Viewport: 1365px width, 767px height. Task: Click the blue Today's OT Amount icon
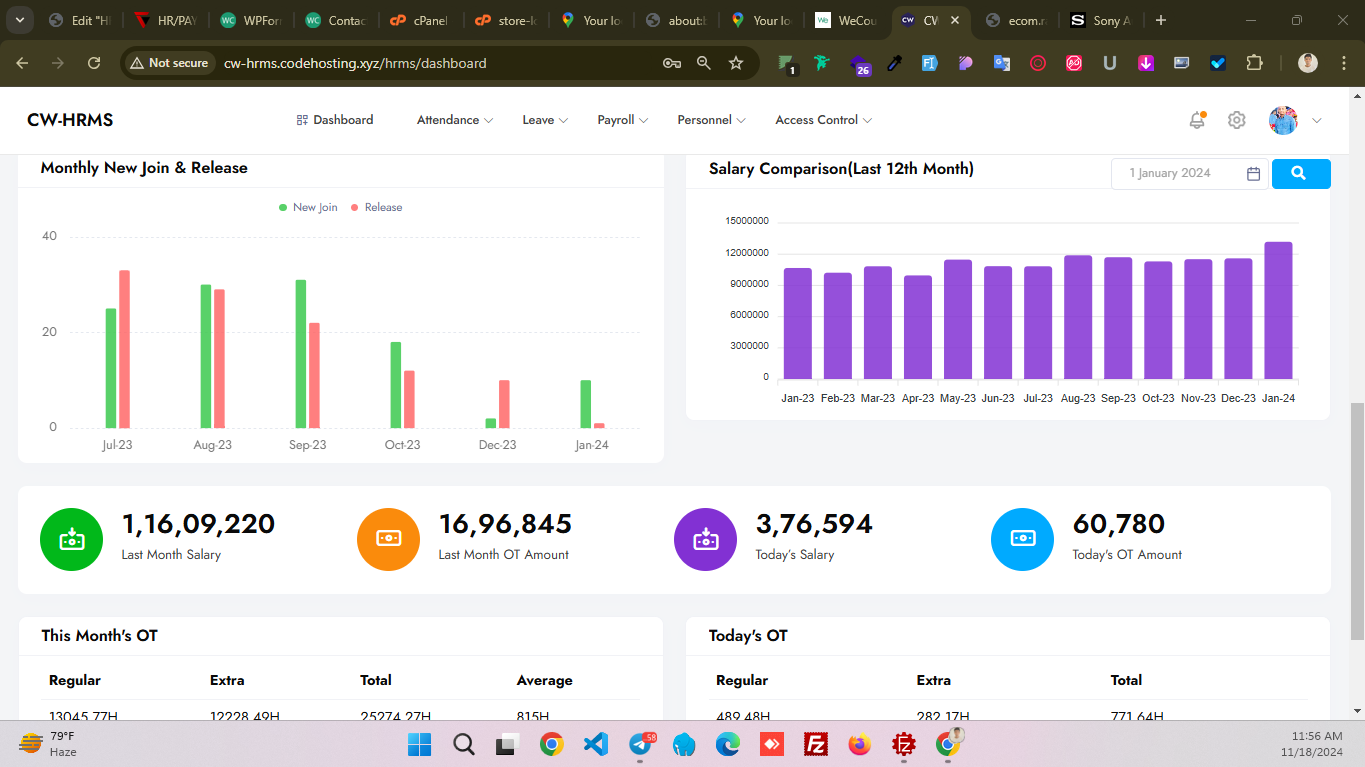click(1022, 539)
